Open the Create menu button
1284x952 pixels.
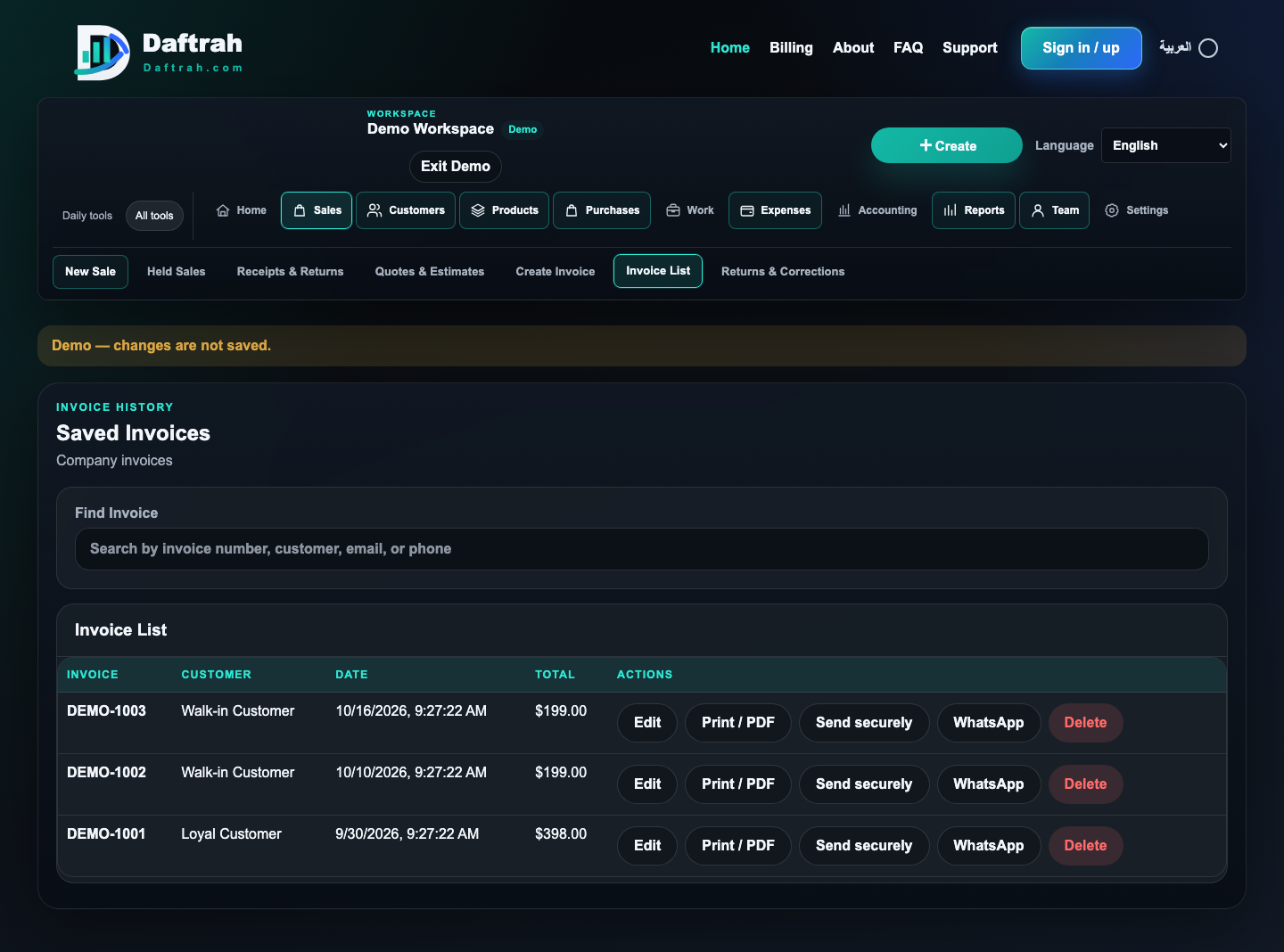pyautogui.click(x=946, y=145)
